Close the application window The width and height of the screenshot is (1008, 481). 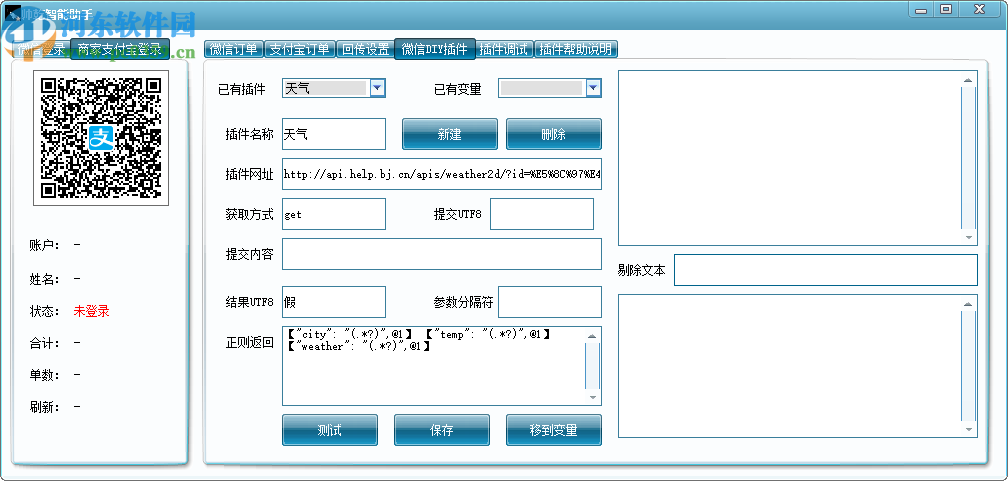tap(980, 10)
